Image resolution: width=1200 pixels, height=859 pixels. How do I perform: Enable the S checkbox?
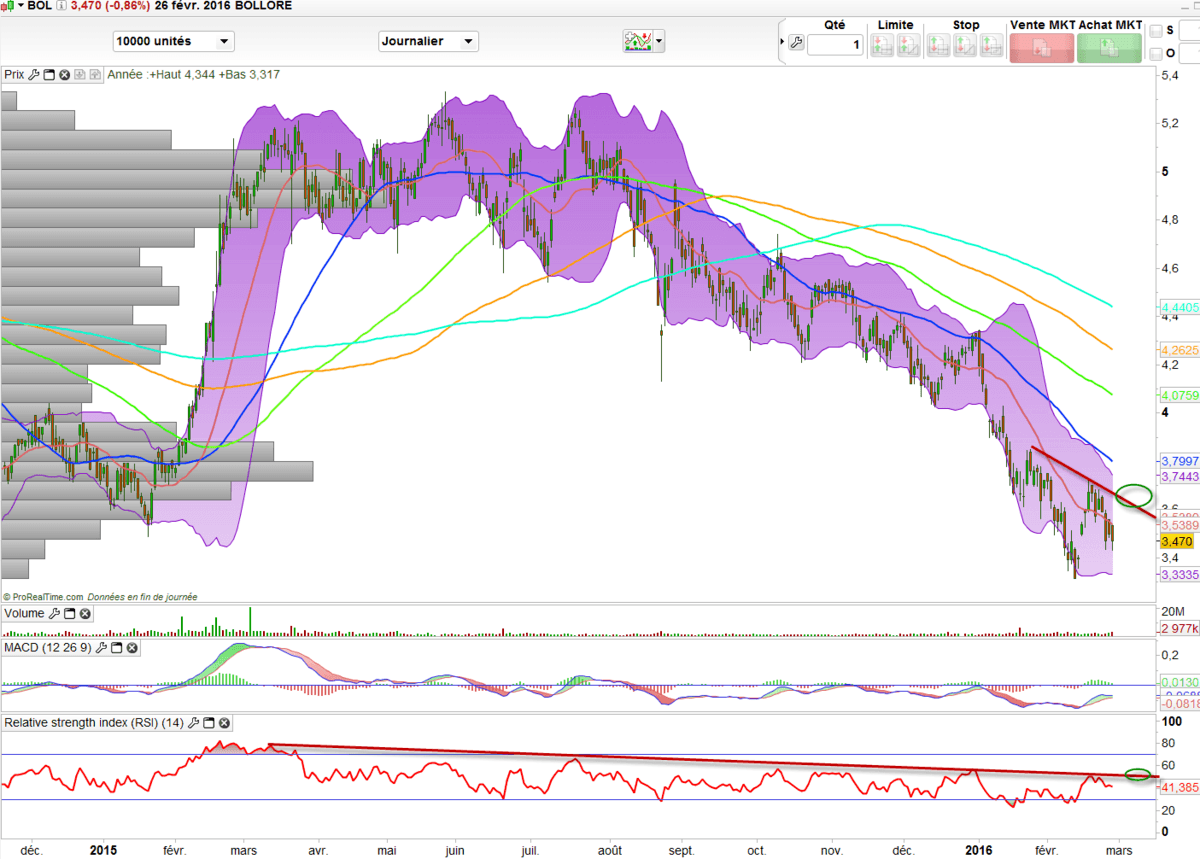(1156, 31)
